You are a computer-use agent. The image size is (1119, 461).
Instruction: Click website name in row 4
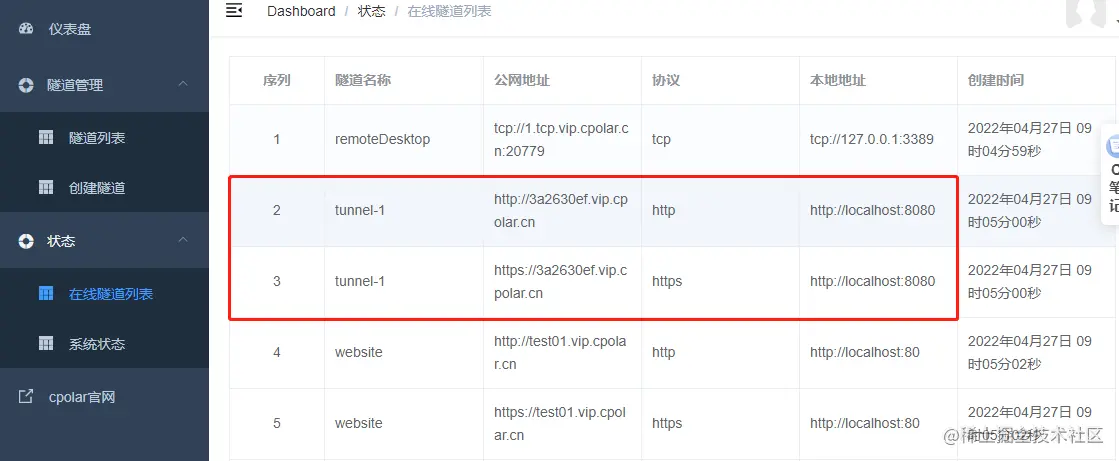359,353
